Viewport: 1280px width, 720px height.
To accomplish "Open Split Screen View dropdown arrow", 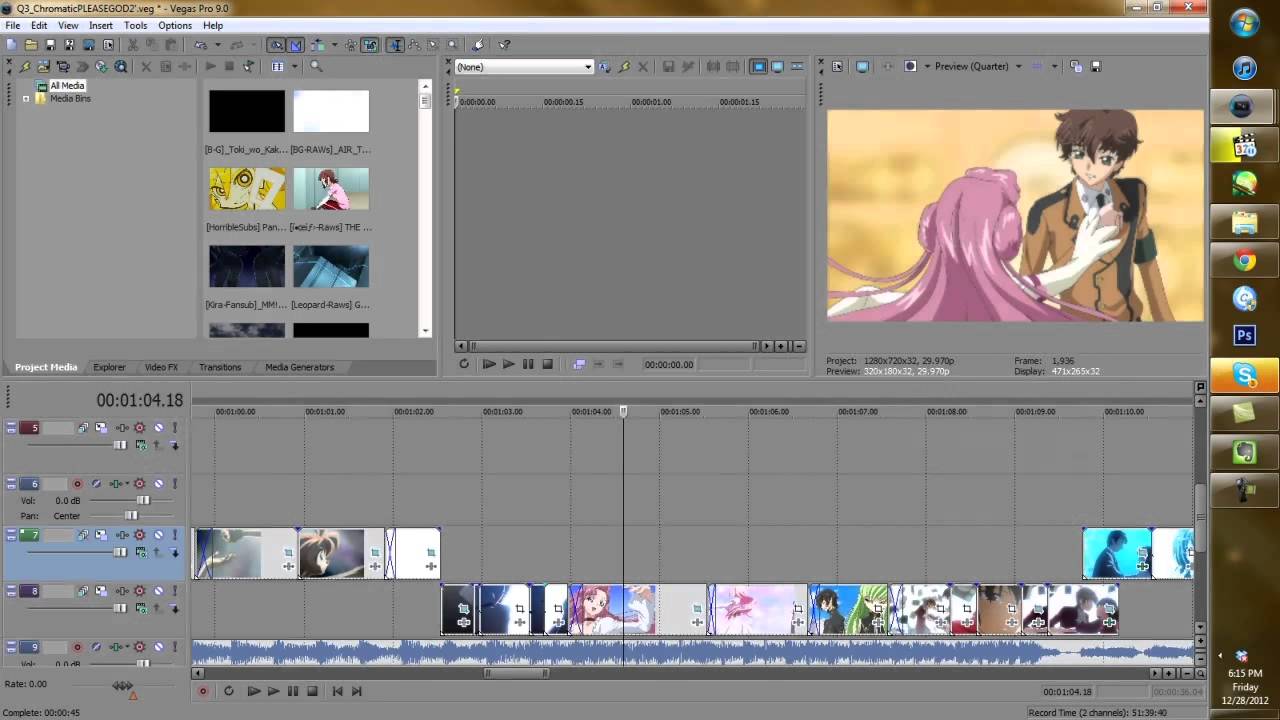I will (926, 67).
